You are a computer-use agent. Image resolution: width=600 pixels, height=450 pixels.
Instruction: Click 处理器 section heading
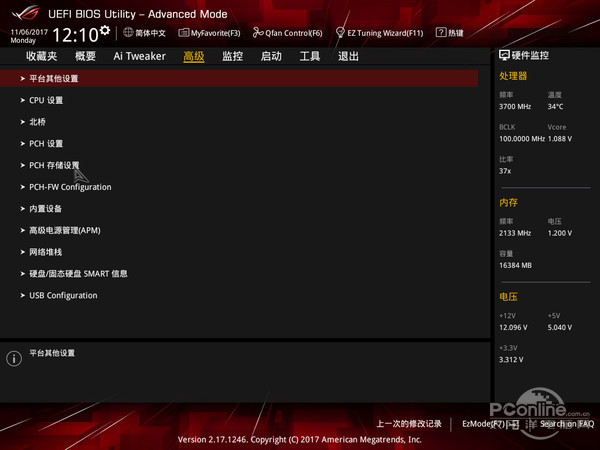point(513,76)
